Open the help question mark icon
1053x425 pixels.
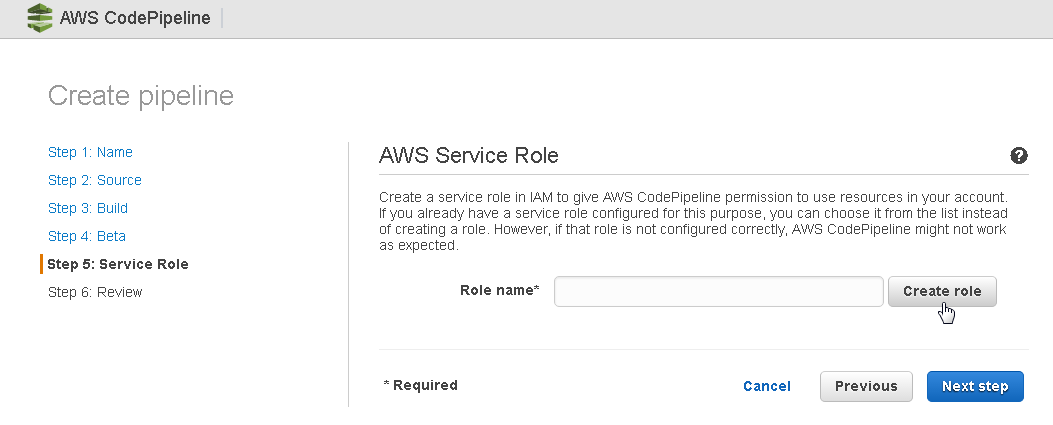coord(1018,156)
